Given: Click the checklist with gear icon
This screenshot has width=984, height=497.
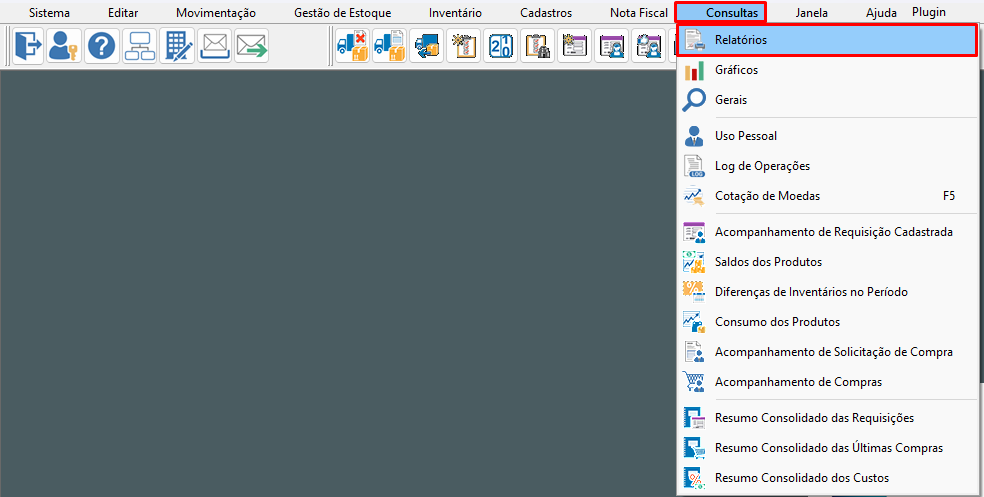Looking at the screenshot, I should coord(464,46).
